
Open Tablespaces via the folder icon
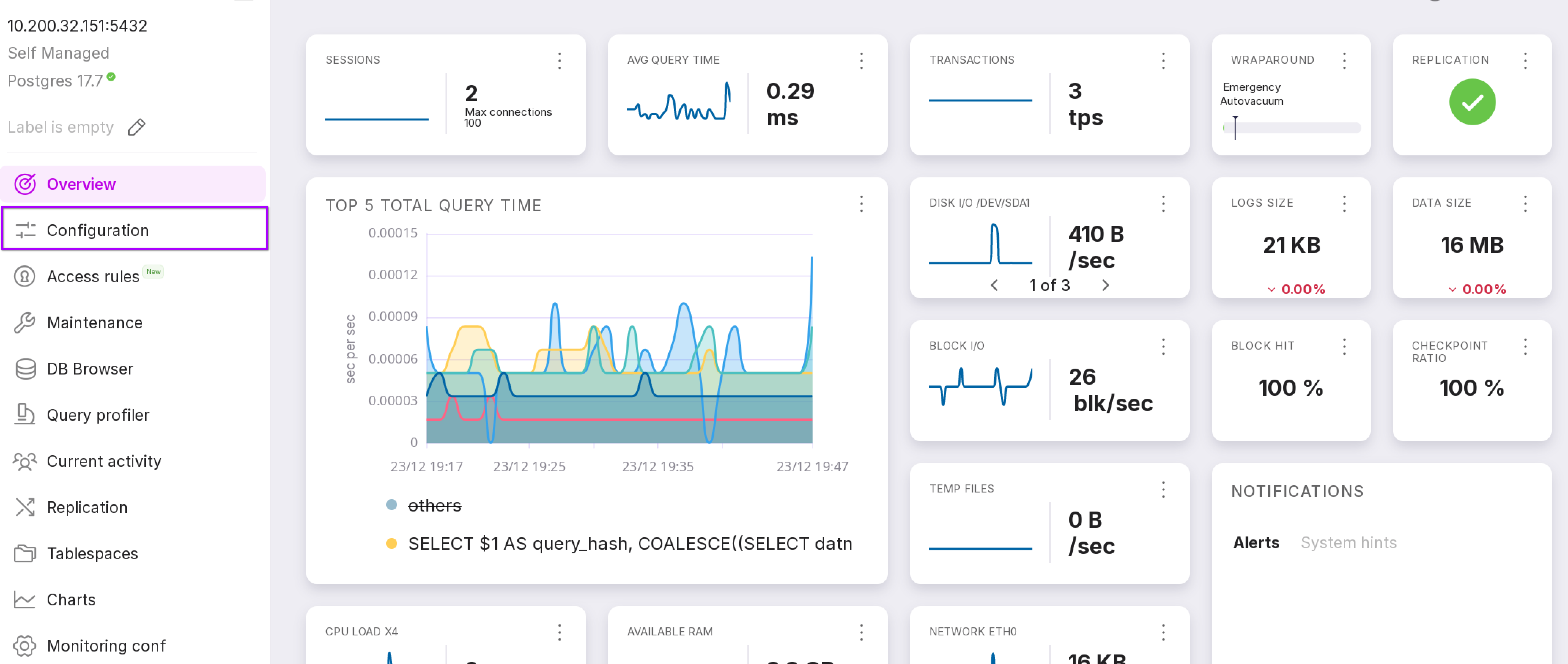pos(25,554)
